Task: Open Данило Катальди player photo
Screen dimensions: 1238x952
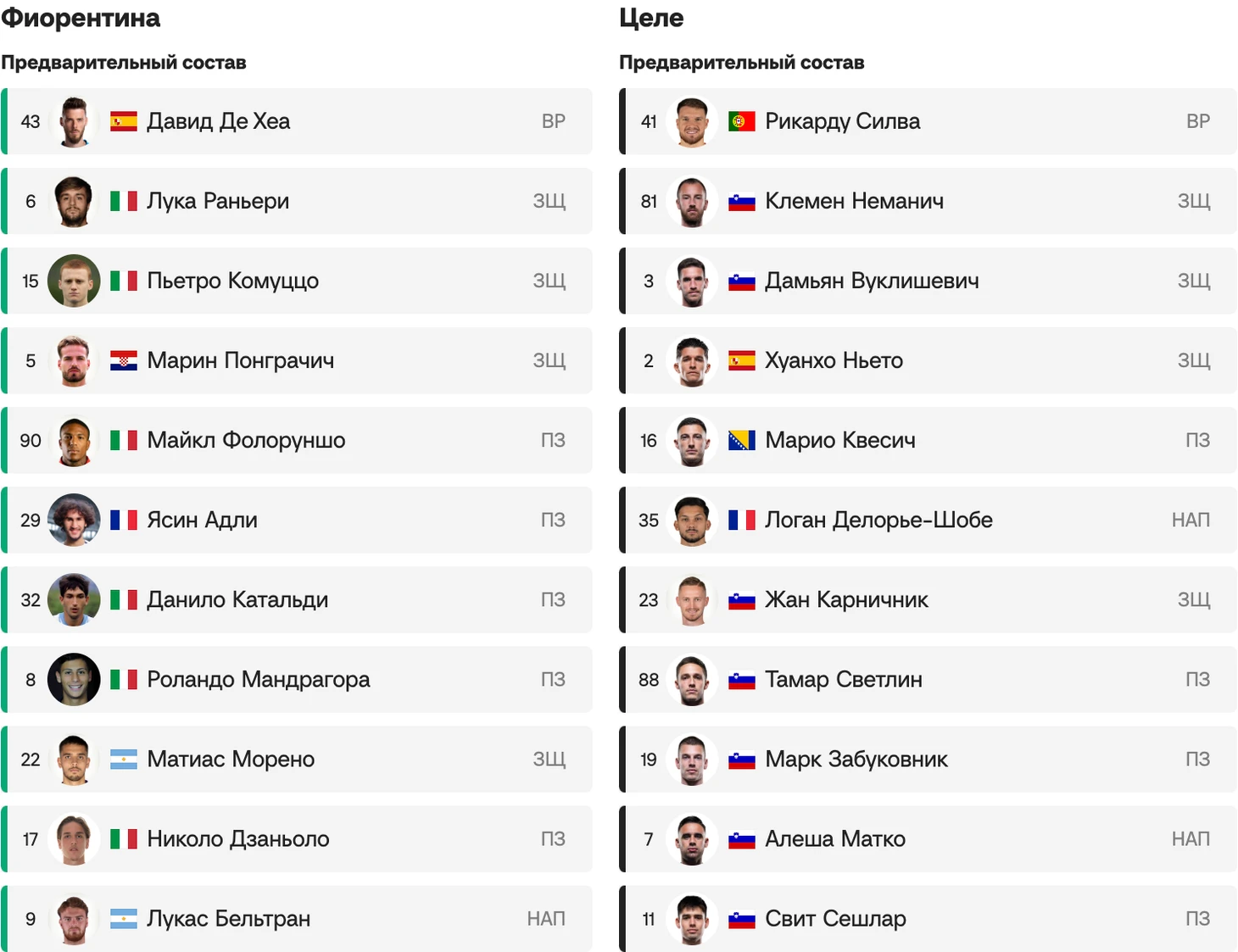Action: coord(74,599)
